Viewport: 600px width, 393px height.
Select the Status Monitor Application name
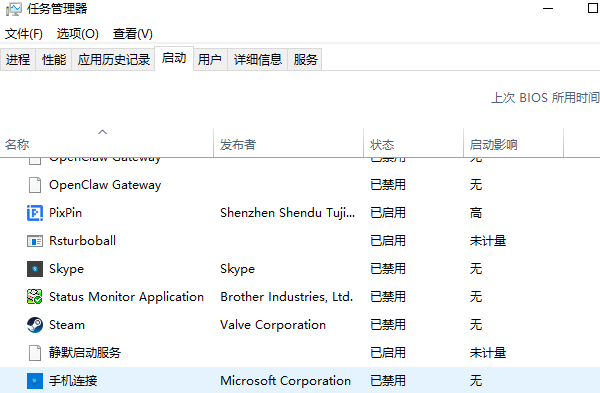pyautogui.click(x=126, y=297)
